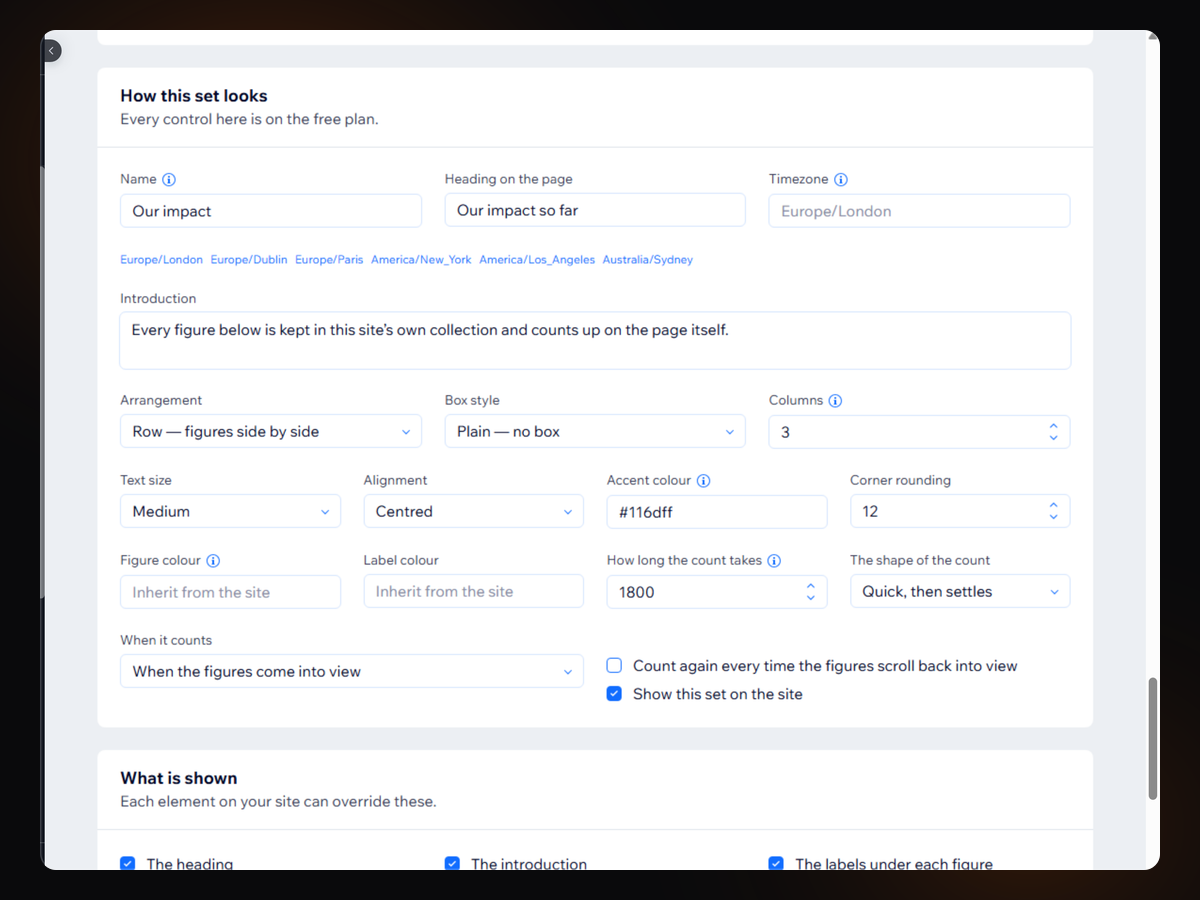Collapse the side panel with the back arrow
Image resolution: width=1200 pixels, height=900 pixels.
[51, 50]
